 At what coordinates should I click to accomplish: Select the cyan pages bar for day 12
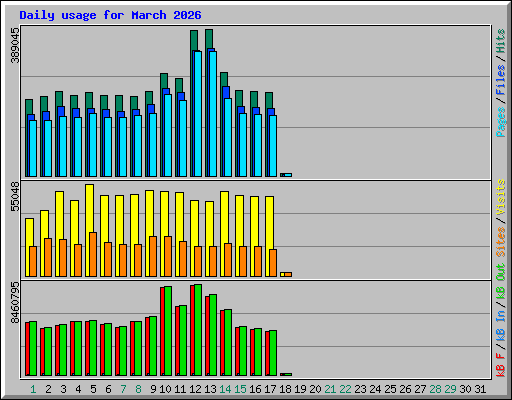pyautogui.click(x=198, y=114)
